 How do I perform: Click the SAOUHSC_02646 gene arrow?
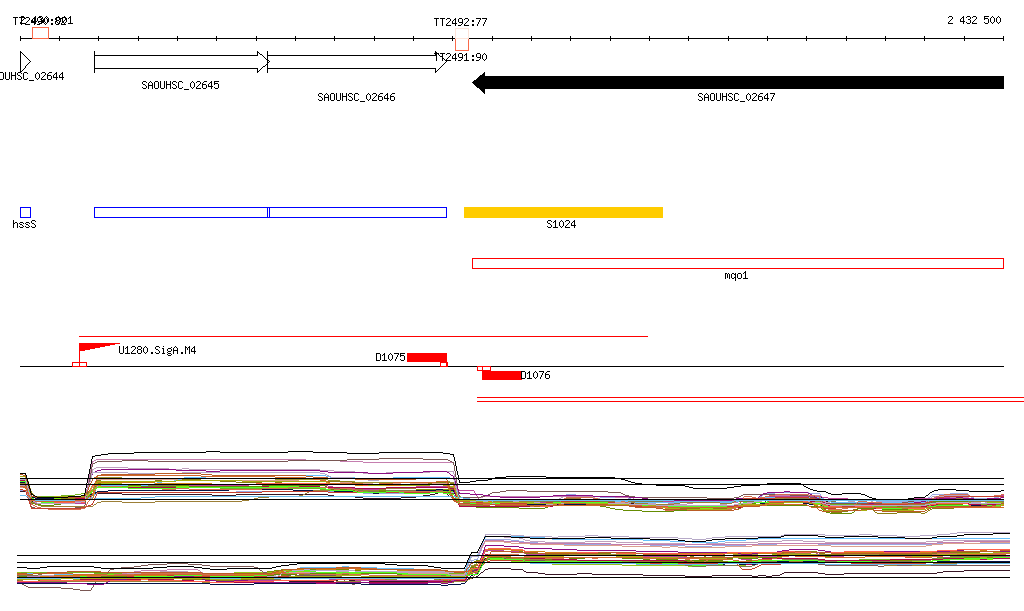[357, 62]
